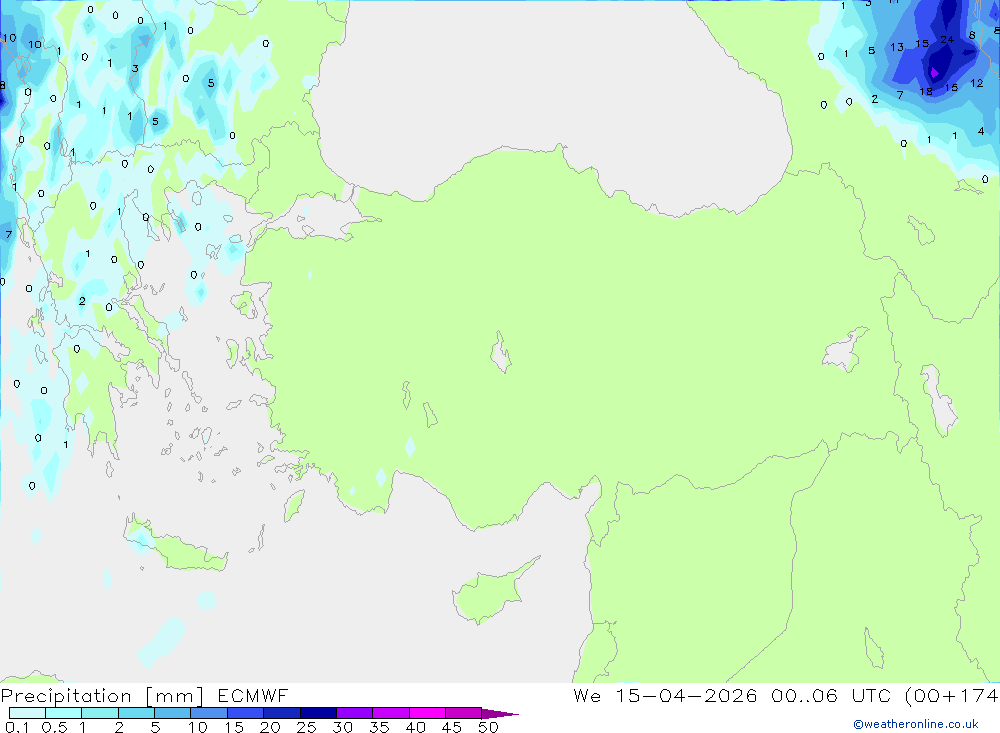The width and height of the screenshot is (1000, 733).
Task: Click the '13' precipitation value on map
Action: pos(897,47)
